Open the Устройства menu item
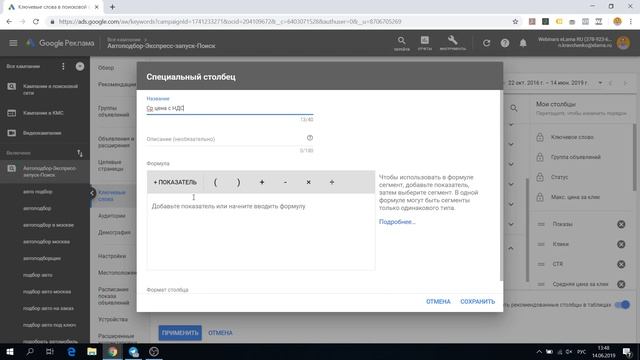640x360 pixels. coord(113,319)
